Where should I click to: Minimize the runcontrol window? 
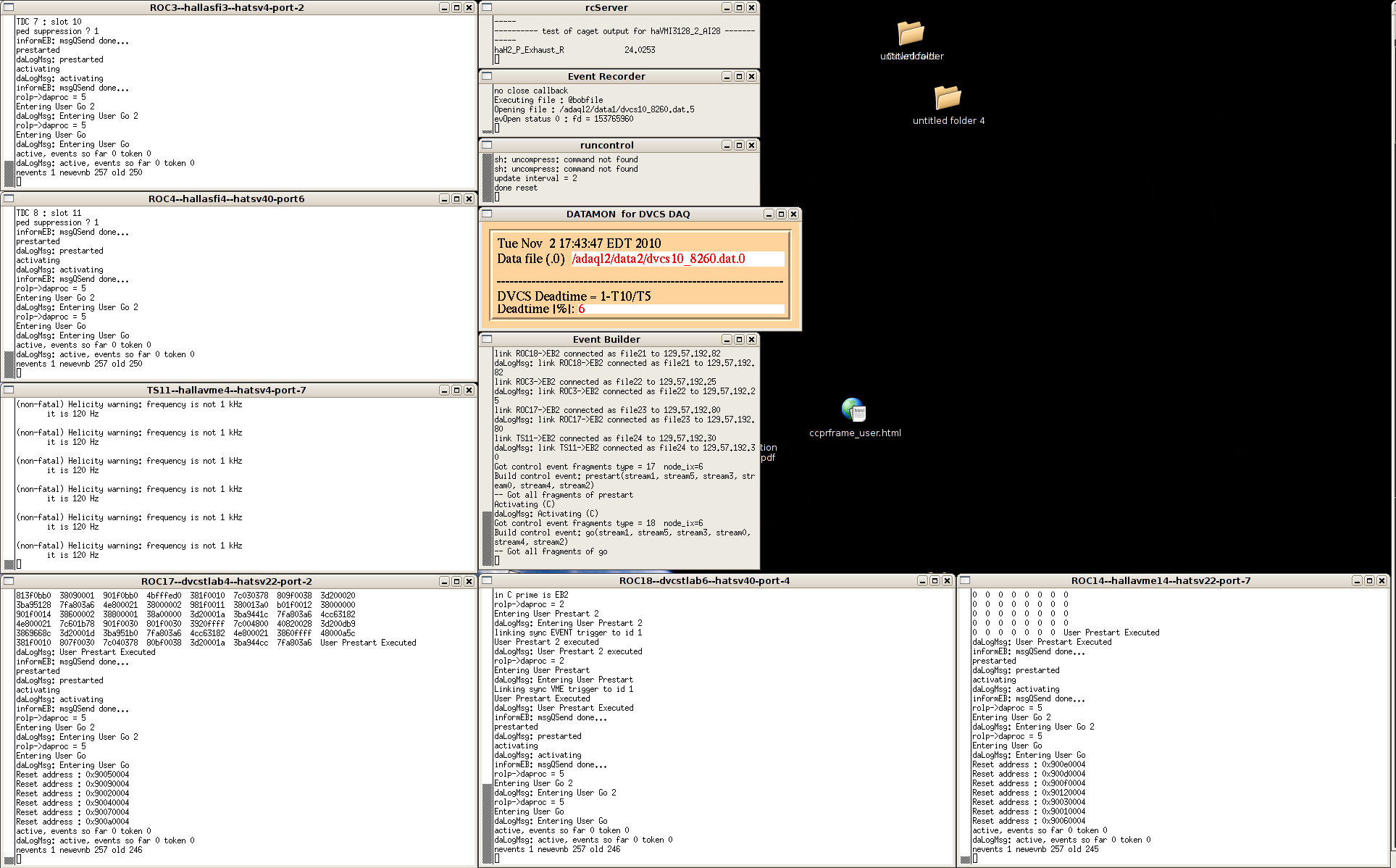pos(727,145)
